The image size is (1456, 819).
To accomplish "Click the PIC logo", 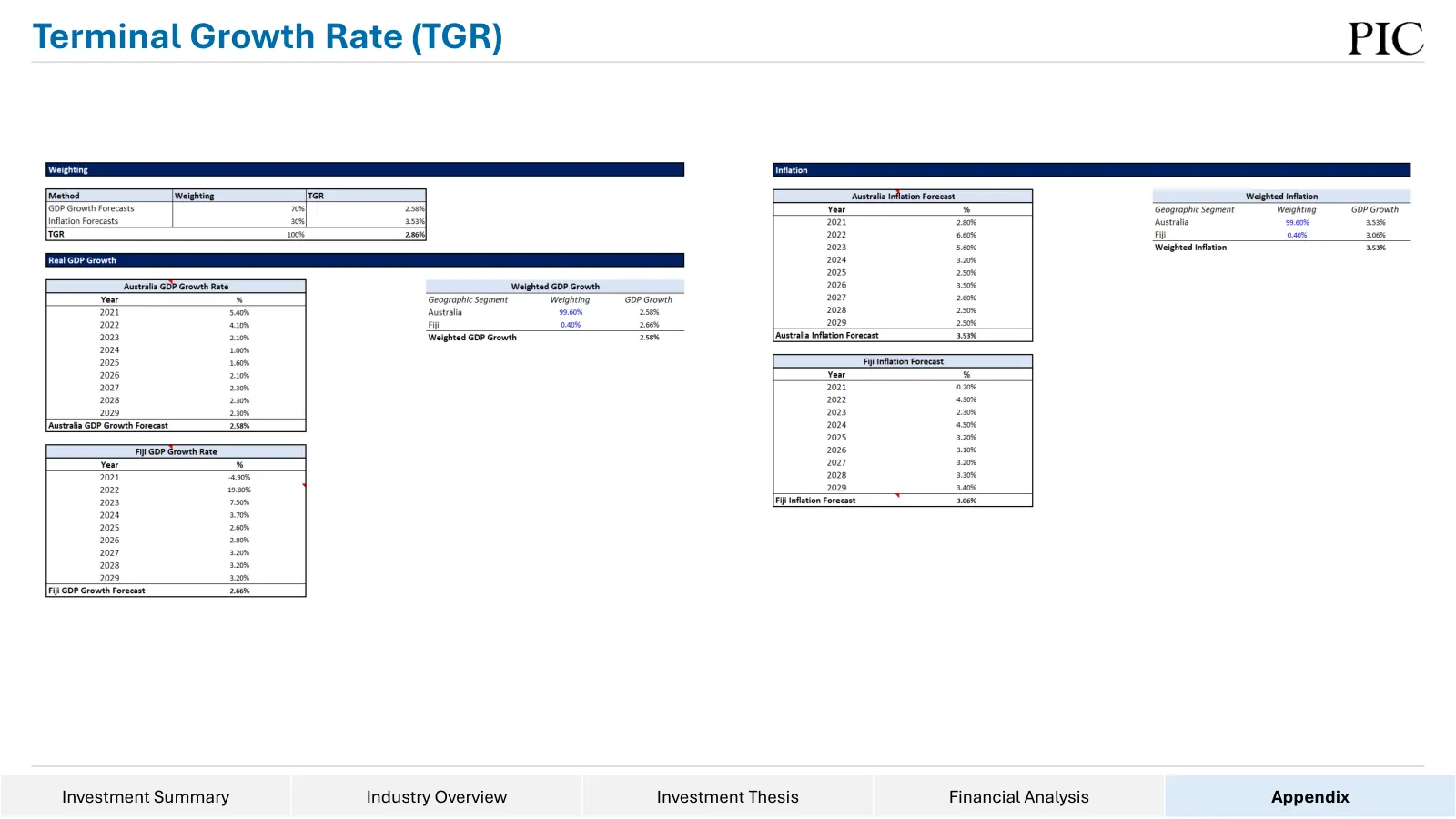I will tap(1386, 38).
